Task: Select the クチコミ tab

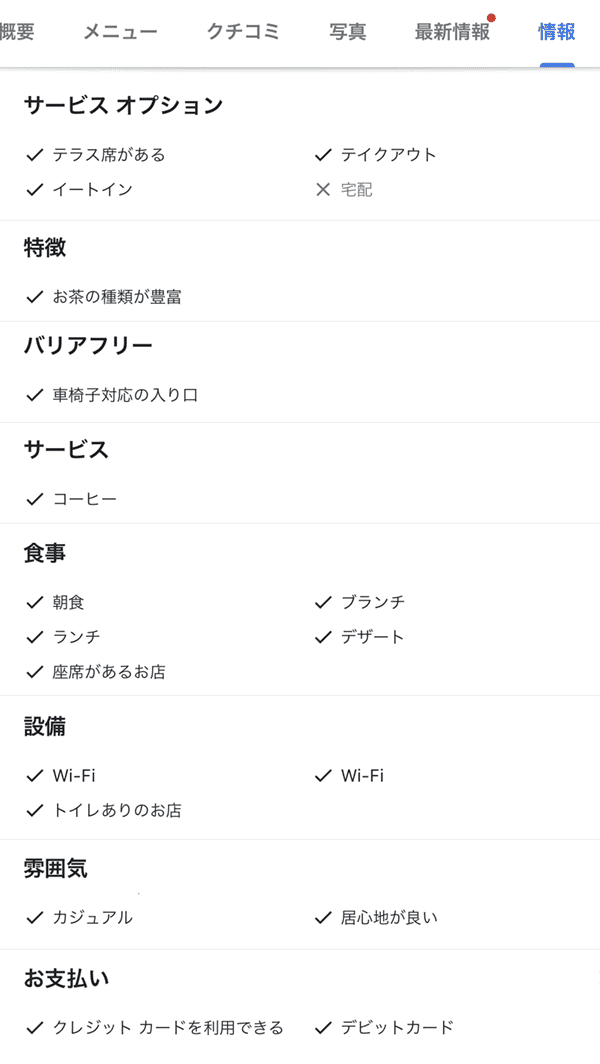Action: coord(243,32)
